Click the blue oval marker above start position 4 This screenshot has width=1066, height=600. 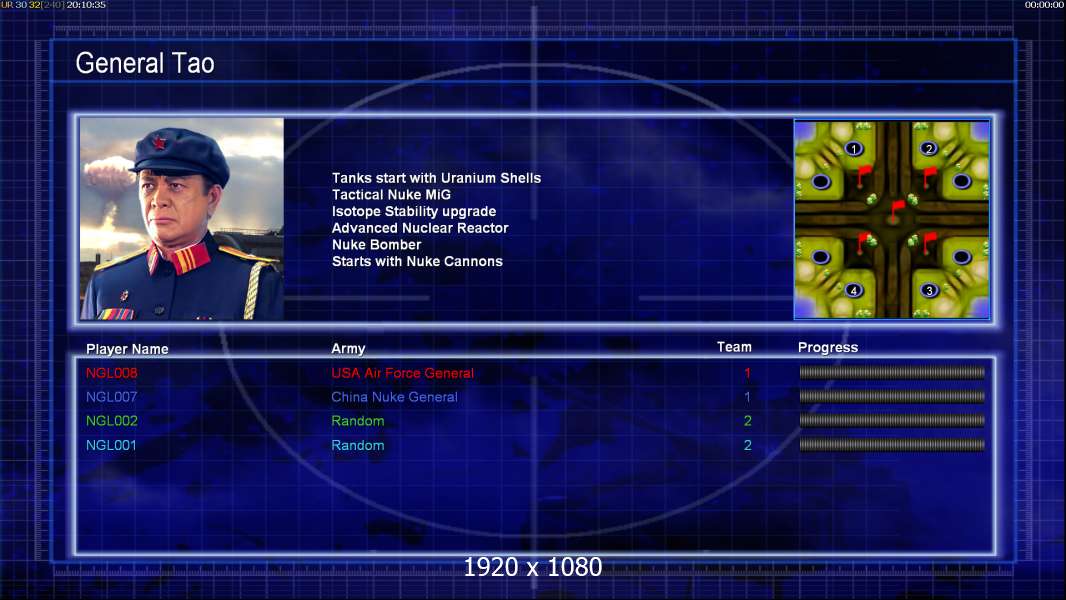pos(821,257)
